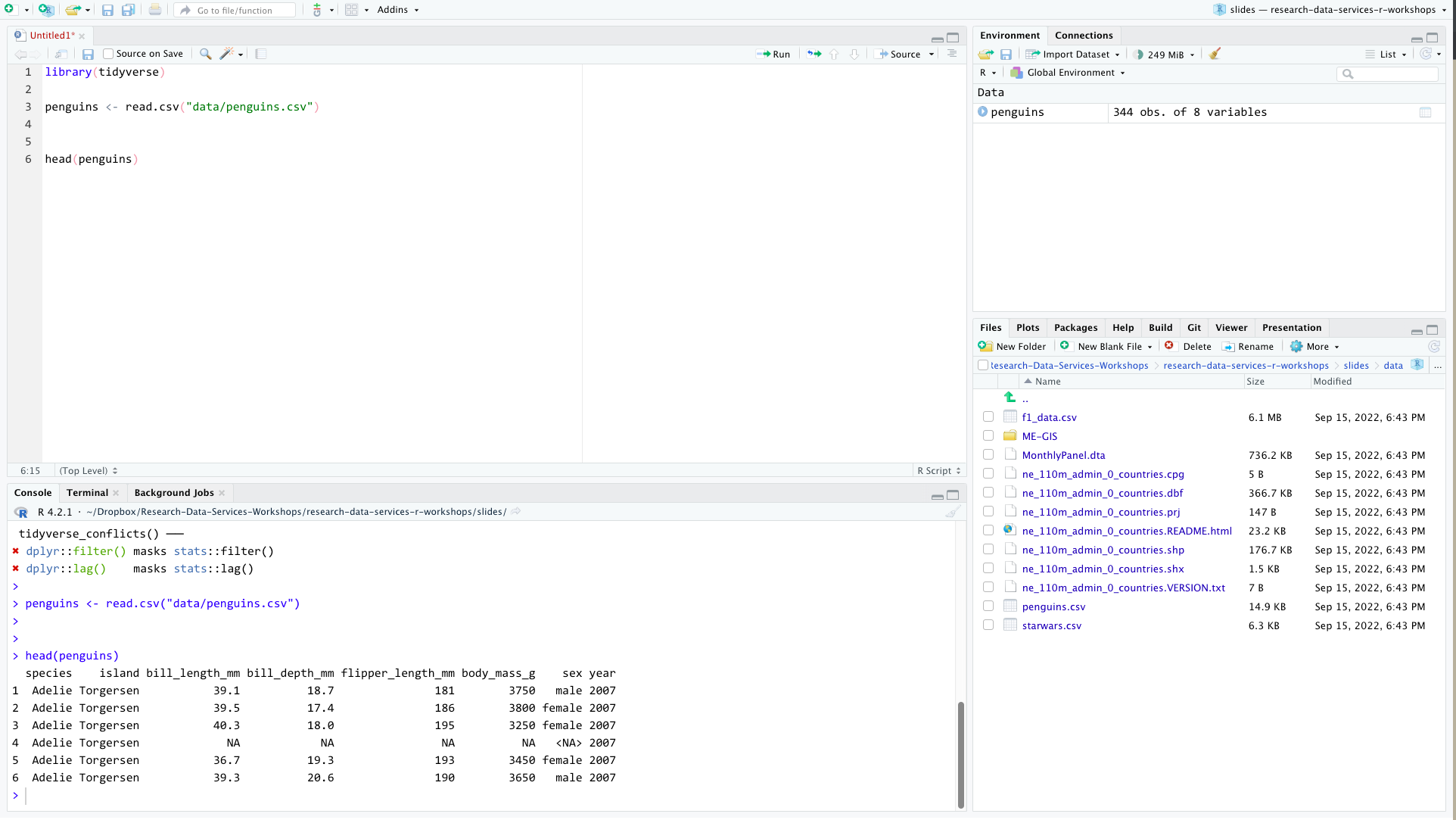This screenshot has height=820, width=1456.
Task: Open the Packages tab
Action: pyautogui.click(x=1075, y=328)
